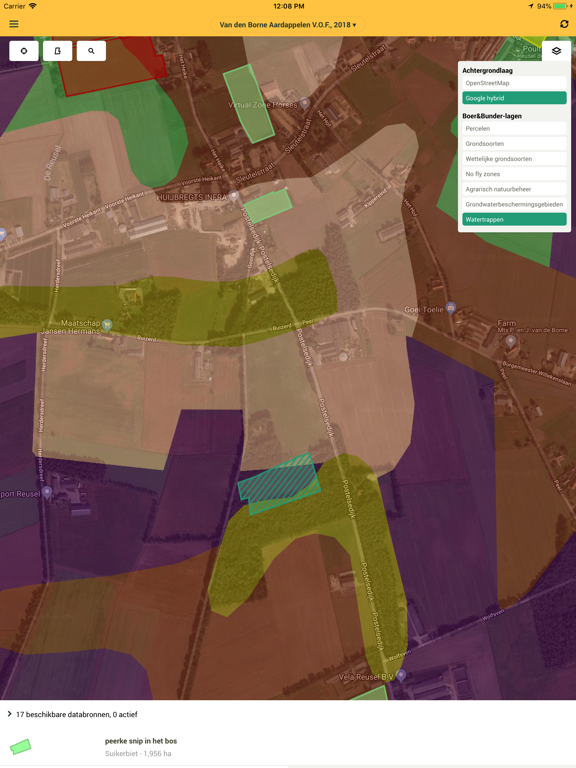
Task: Tap the 'port Reusel' map pin
Action: click(x=47, y=492)
